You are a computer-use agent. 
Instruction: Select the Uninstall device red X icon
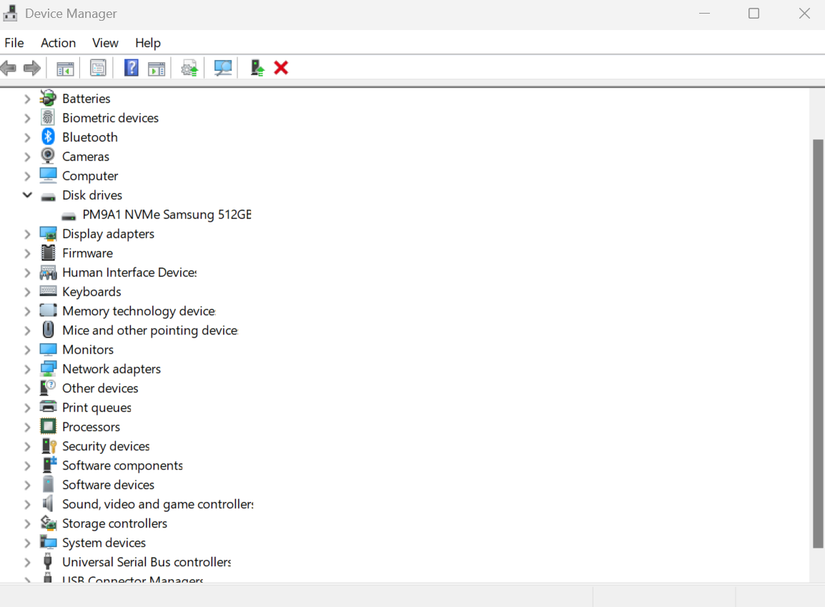(x=280, y=67)
